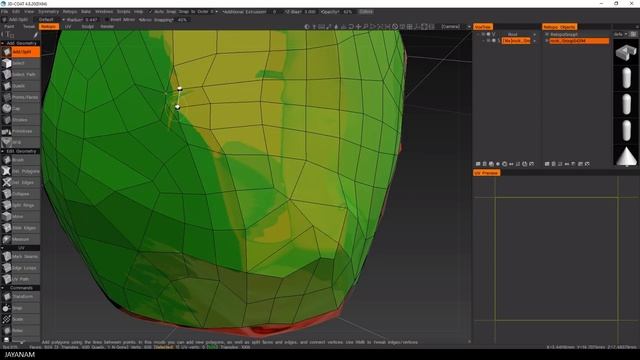Open the Windows menu
The image size is (640, 360).
(x=104, y=12)
